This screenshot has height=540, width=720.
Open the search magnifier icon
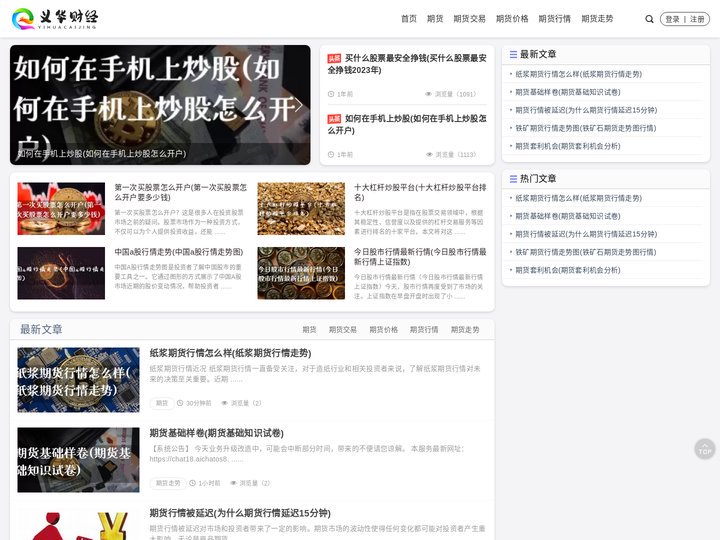[649, 19]
